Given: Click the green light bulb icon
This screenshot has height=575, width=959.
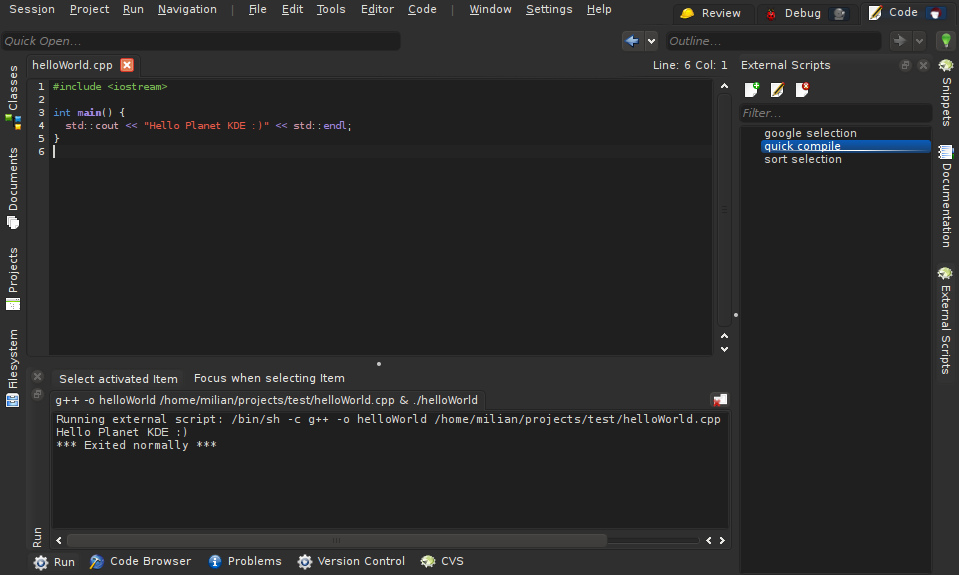Looking at the screenshot, I should pos(946,41).
